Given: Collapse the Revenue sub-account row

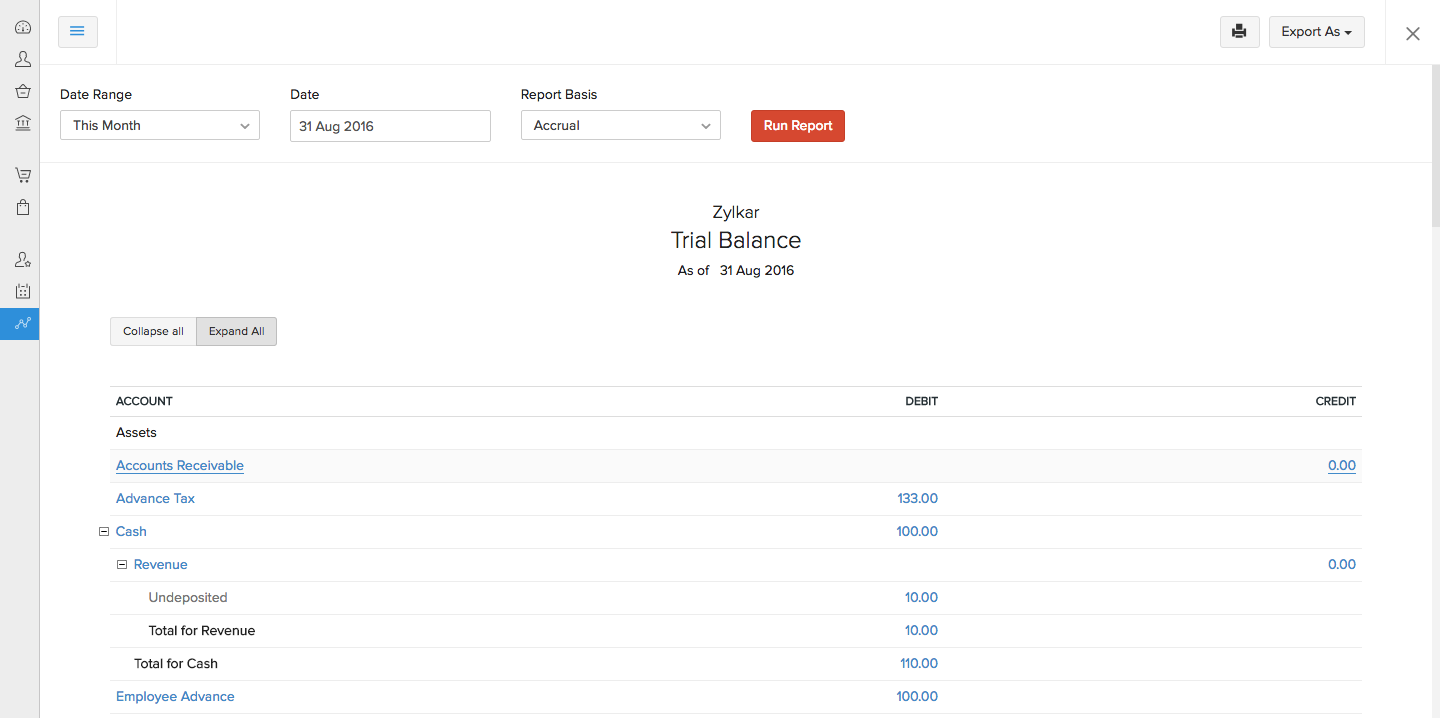Looking at the screenshot, I should [122, 565].
